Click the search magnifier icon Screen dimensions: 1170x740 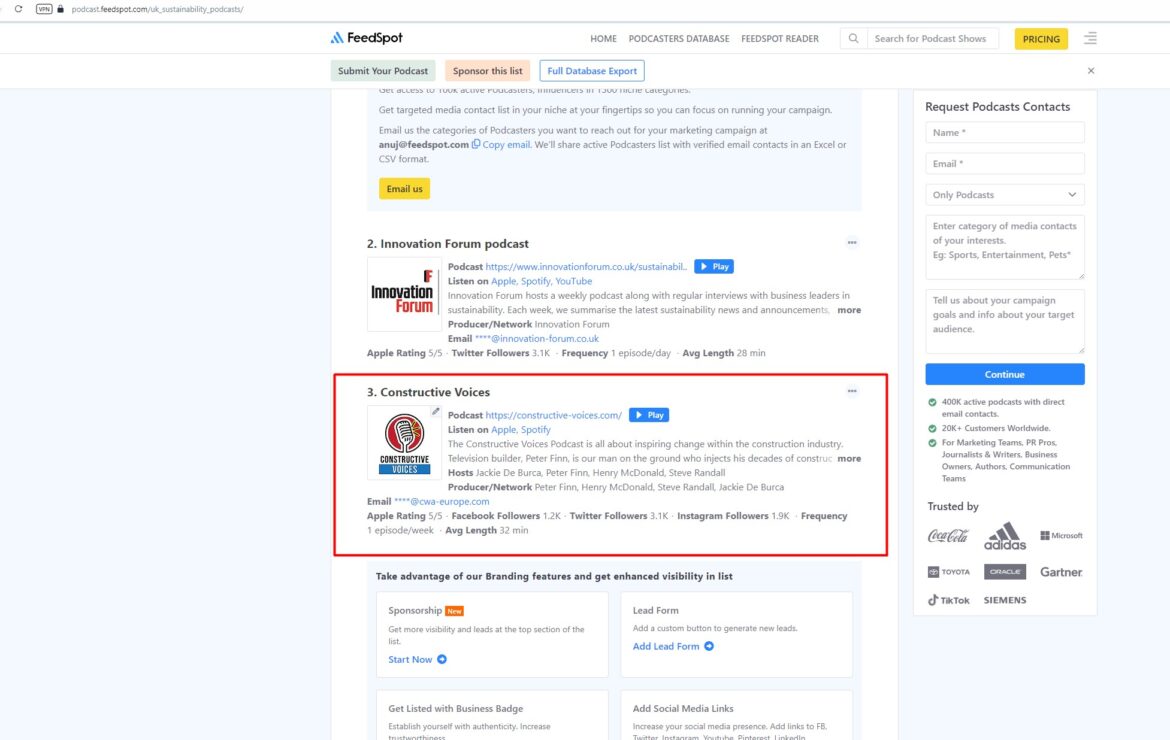(853, 38)
